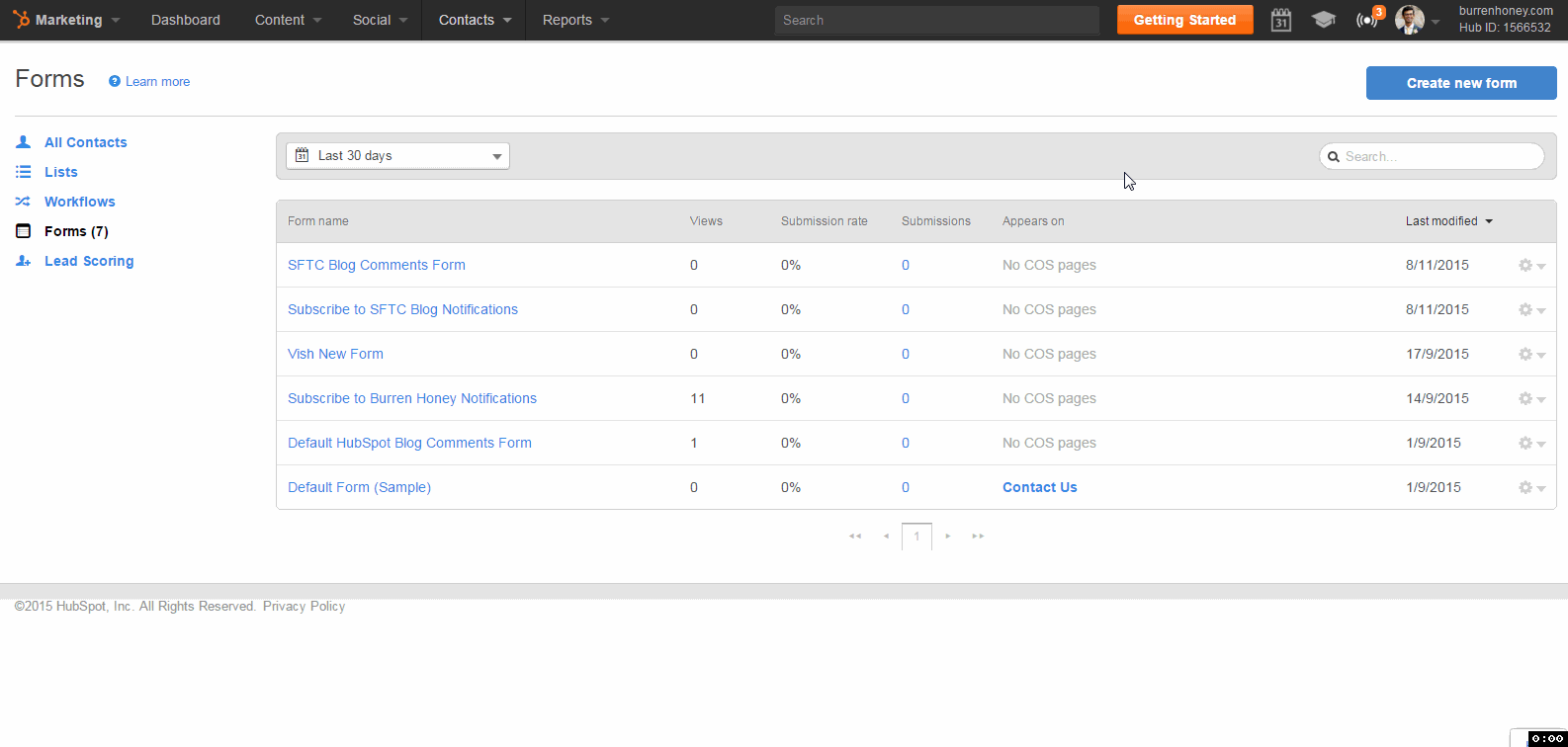Click the Form name column header
This screenshot has width=1568, height=747.
[318, 221]
